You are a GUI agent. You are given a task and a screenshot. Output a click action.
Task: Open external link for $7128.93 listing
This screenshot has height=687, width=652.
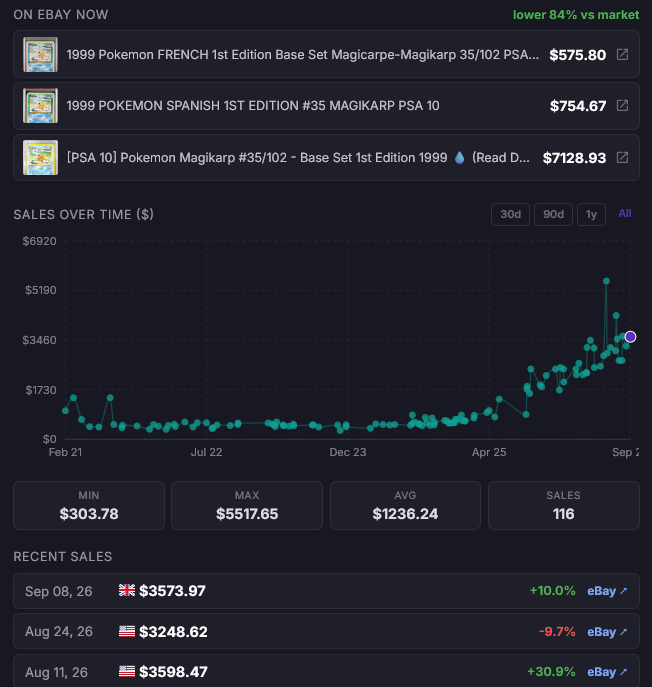coord(622,157)
